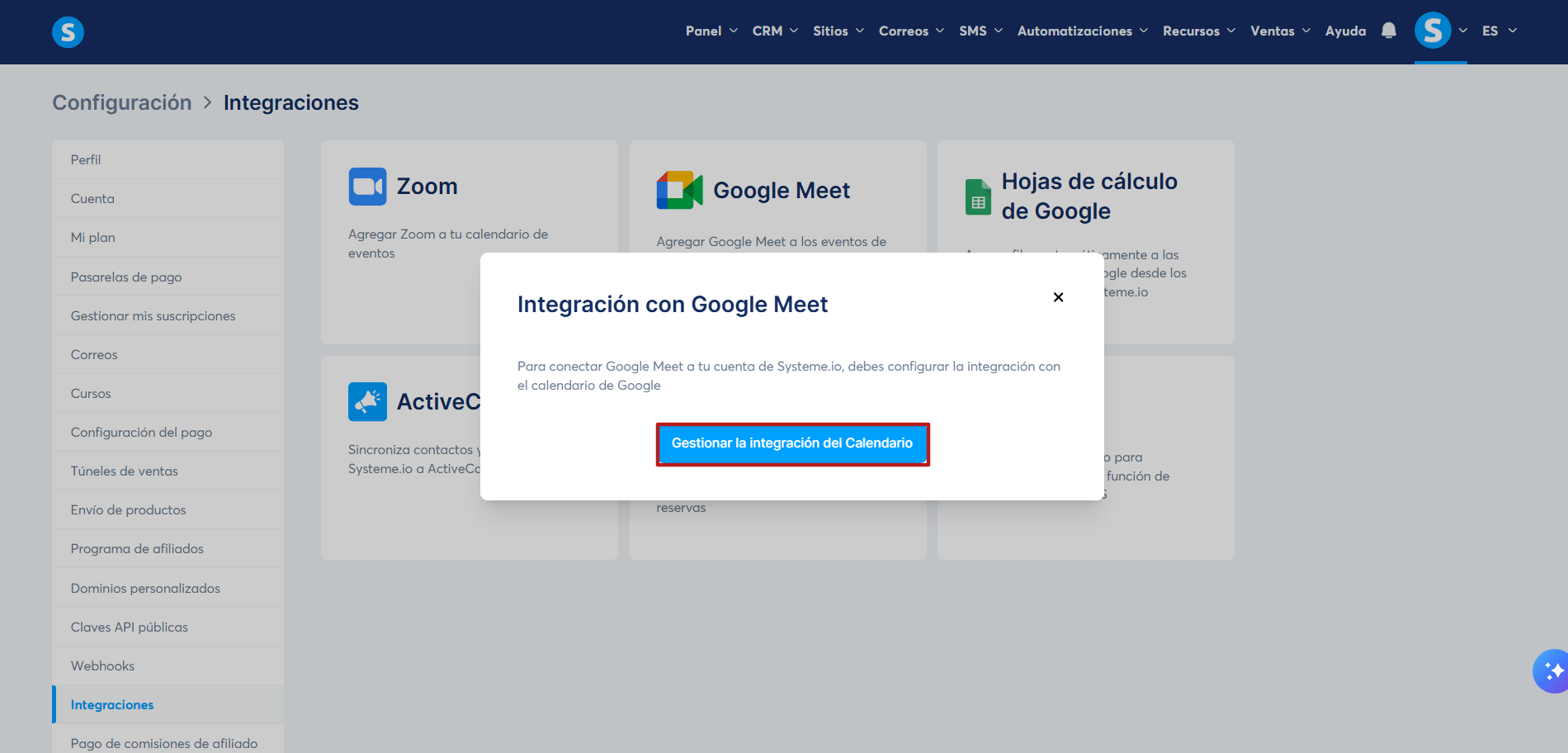Click the Zoom card description text
The height and width of the screenshot is (753, 1568).
pyautogui.click(x=448, y=244)
